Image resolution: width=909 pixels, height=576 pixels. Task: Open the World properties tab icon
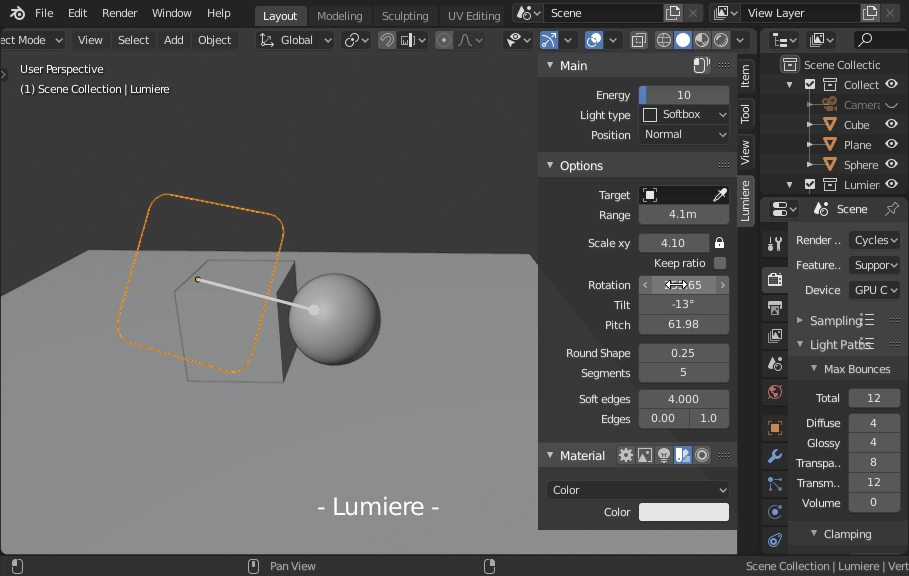click(x=775, y=392)
